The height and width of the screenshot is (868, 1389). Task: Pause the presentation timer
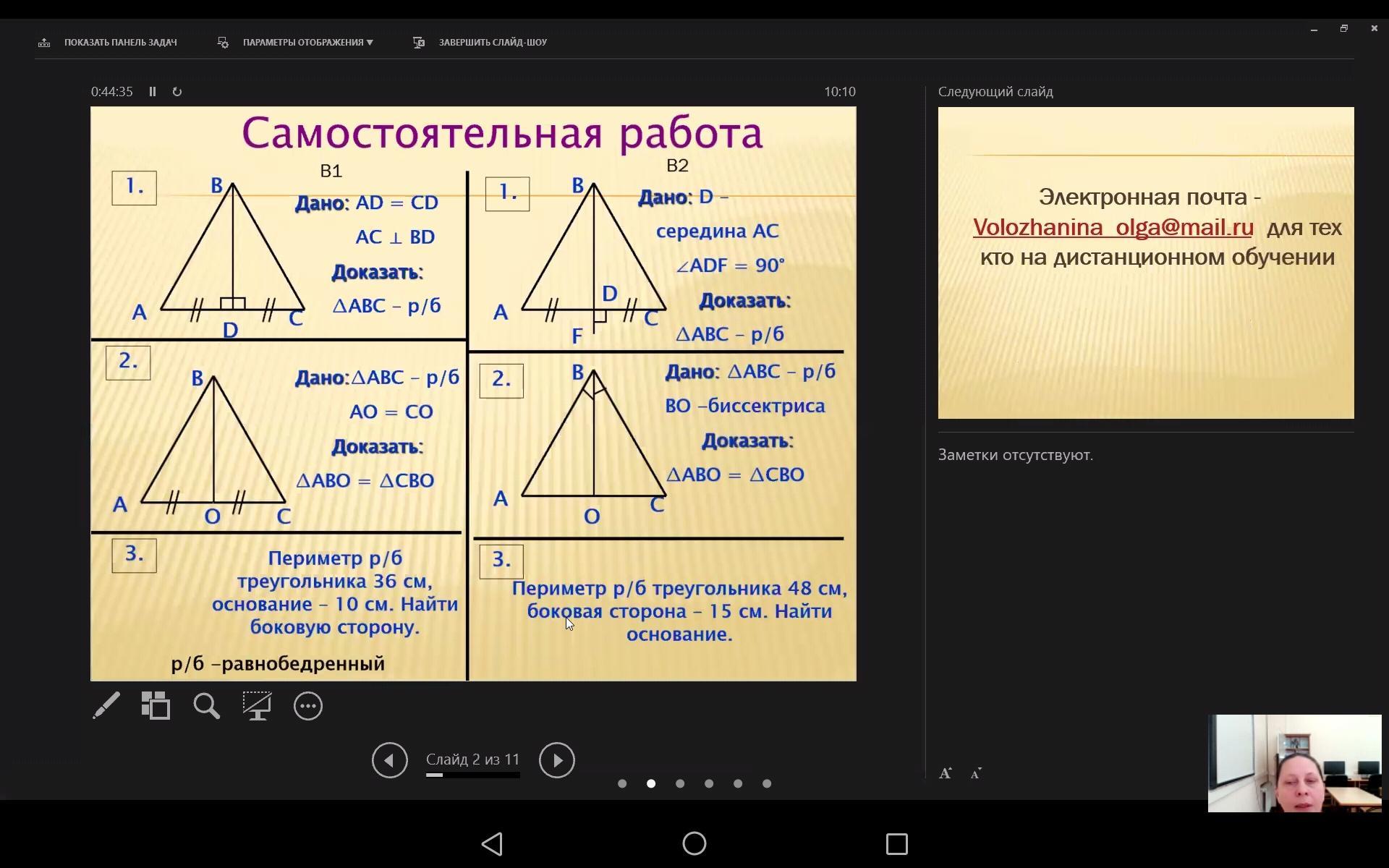tap(153, 92)
